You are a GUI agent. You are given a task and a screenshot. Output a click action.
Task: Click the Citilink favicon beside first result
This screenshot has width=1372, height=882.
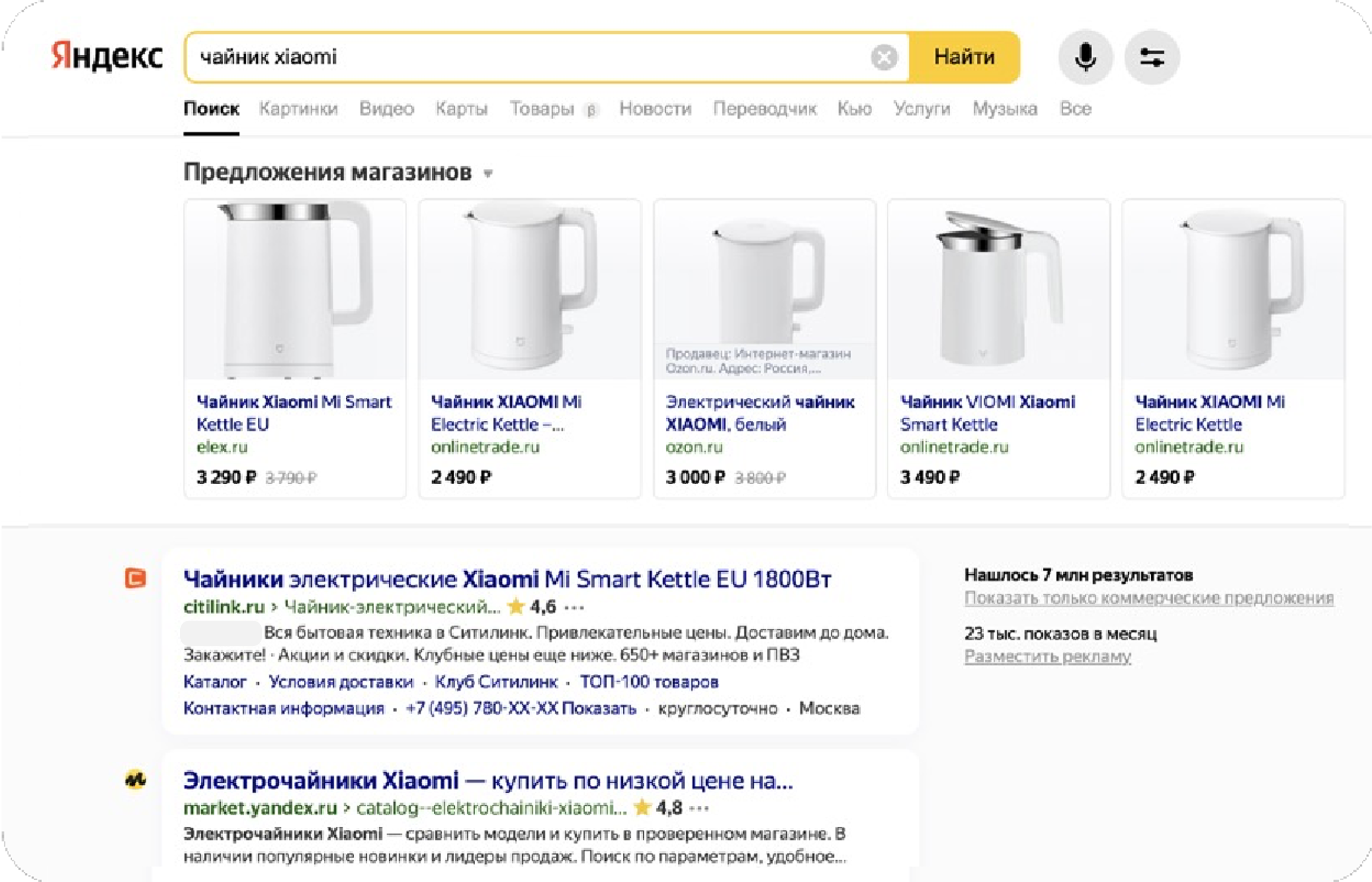pyautogui.click(x=136, y=578)
